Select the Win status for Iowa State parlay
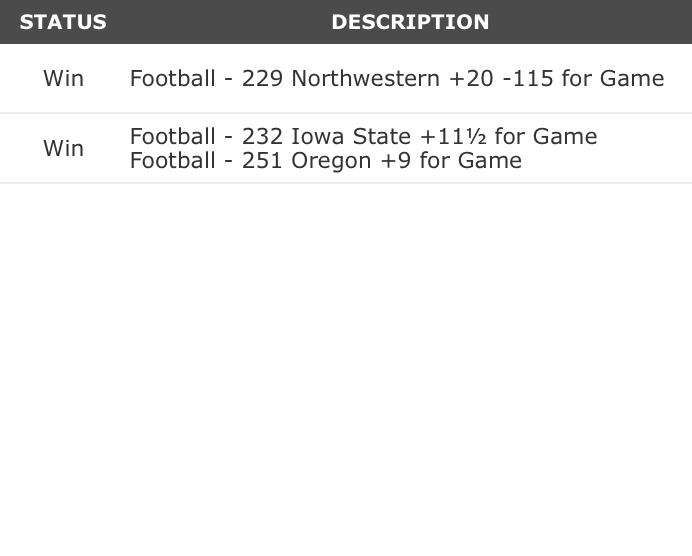692x556 pixels. pos(63,148)
